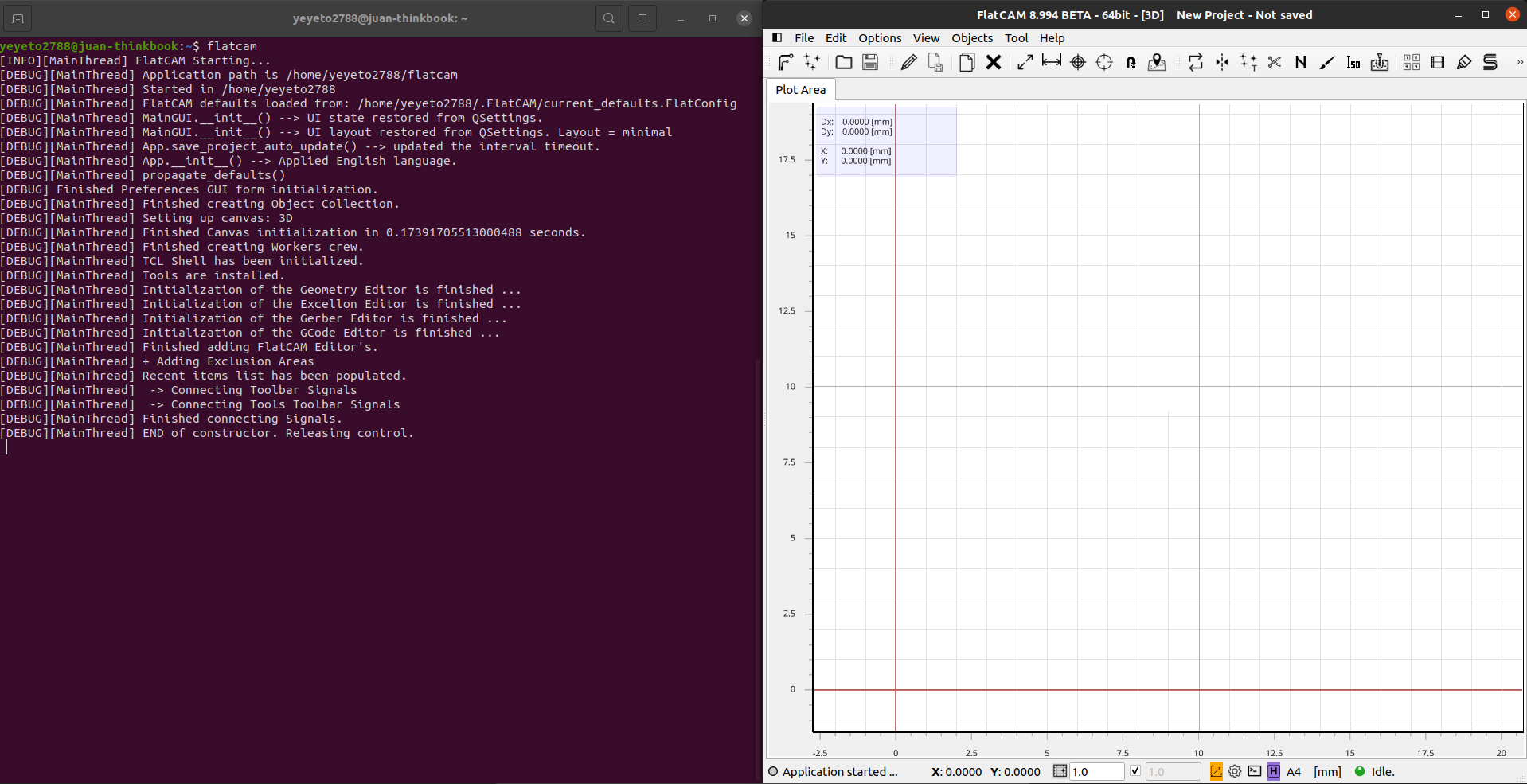Screen dimensions: 1527x784
Task: Open Preferences with the status bar gear
Action: pyautogui.click(x=1235, y=771)
